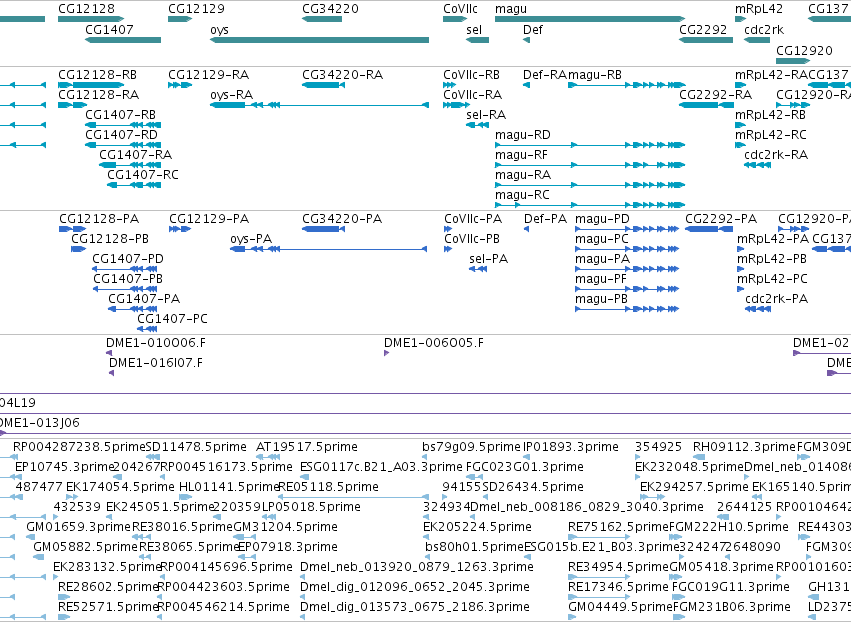This screenshot has width=851, height=622.
Task: Select the CG12920 gene label
Action: click(x=804, y=50)
